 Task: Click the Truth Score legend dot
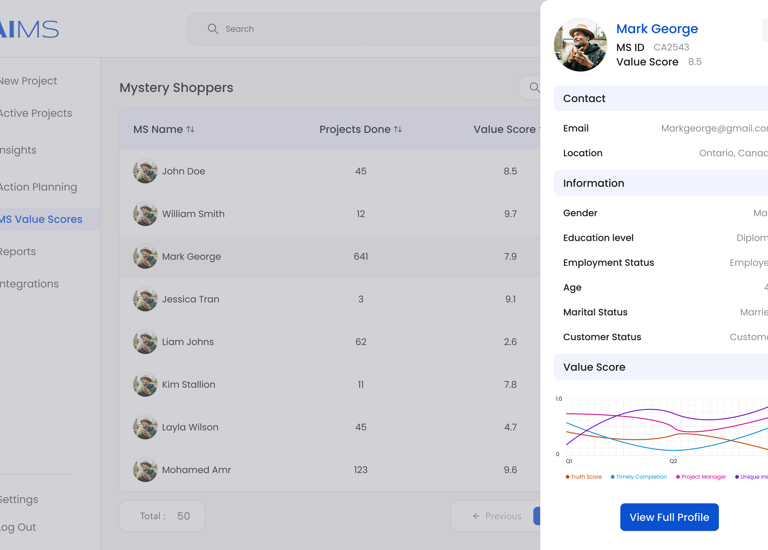click(x=568, y=477)
